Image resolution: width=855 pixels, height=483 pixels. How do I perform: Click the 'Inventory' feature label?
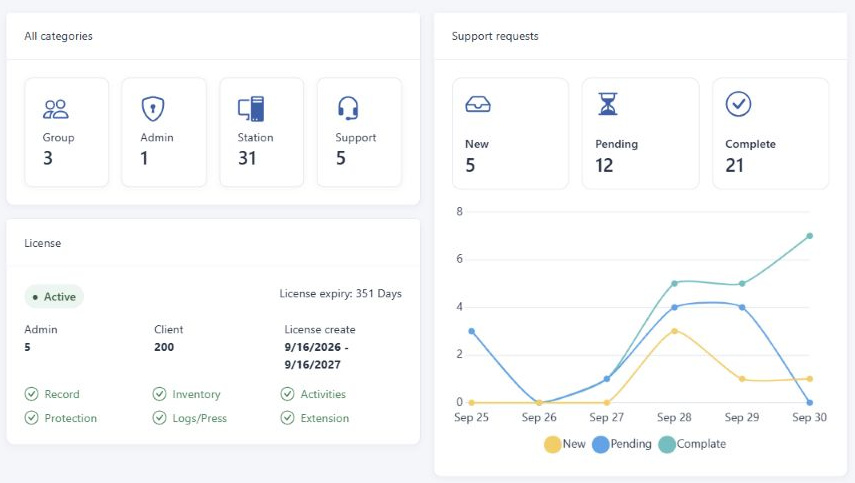(196, 394)
